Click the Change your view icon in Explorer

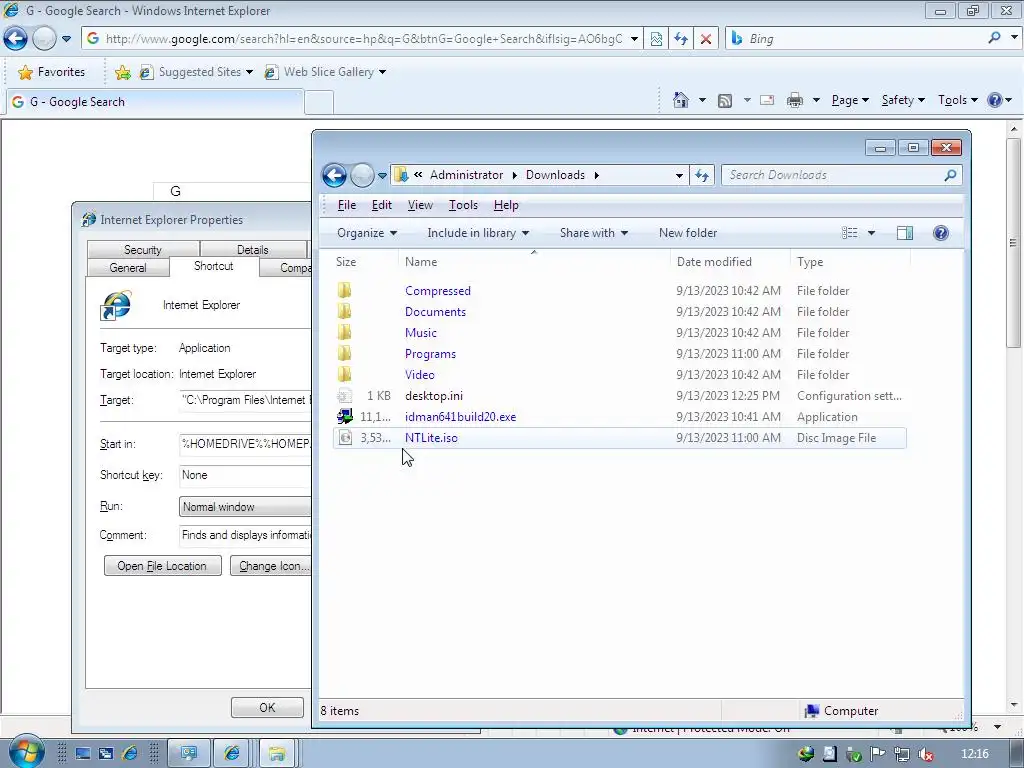[850, 233]
